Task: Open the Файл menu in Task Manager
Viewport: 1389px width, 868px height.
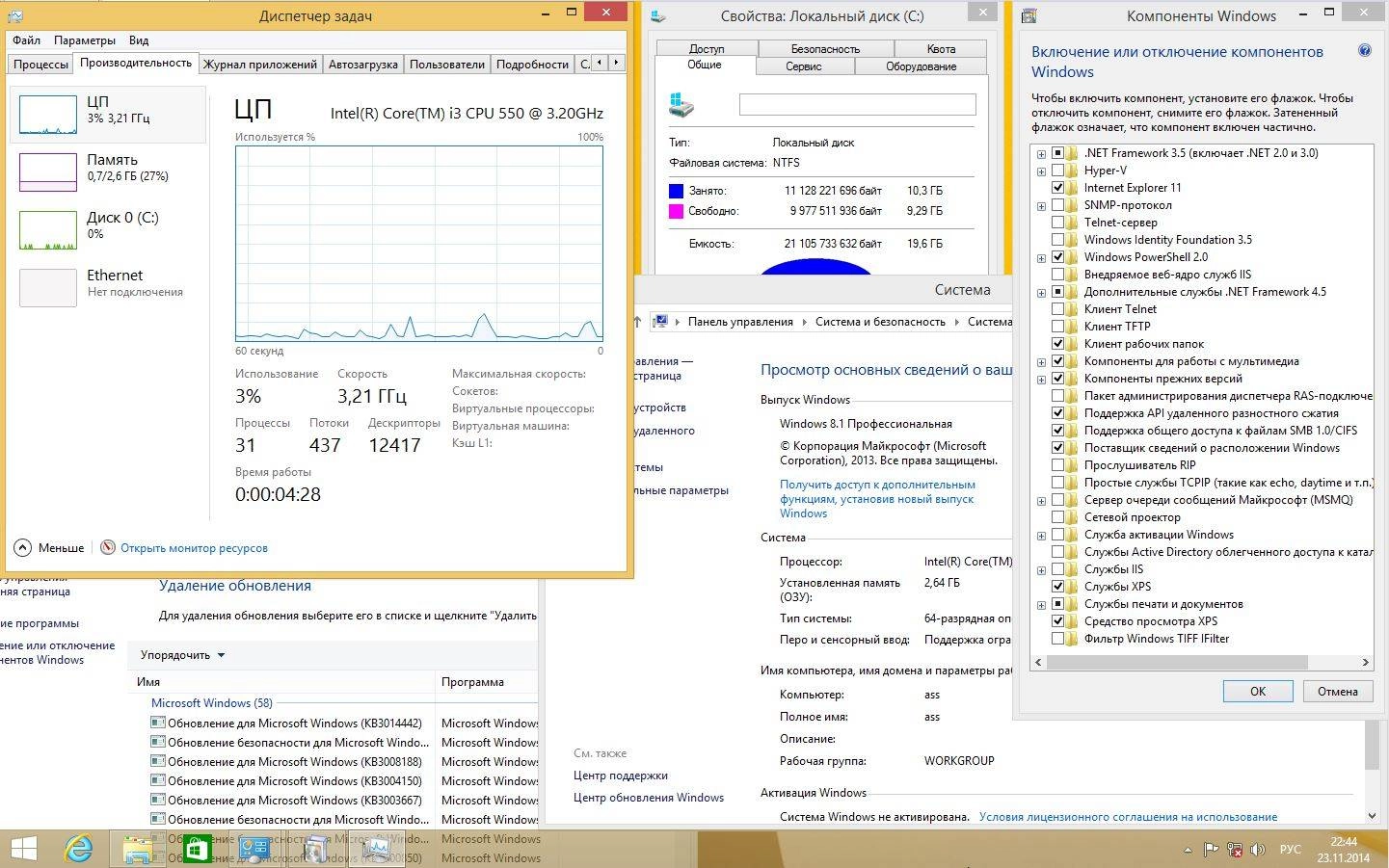Action: tap(26, 40)
